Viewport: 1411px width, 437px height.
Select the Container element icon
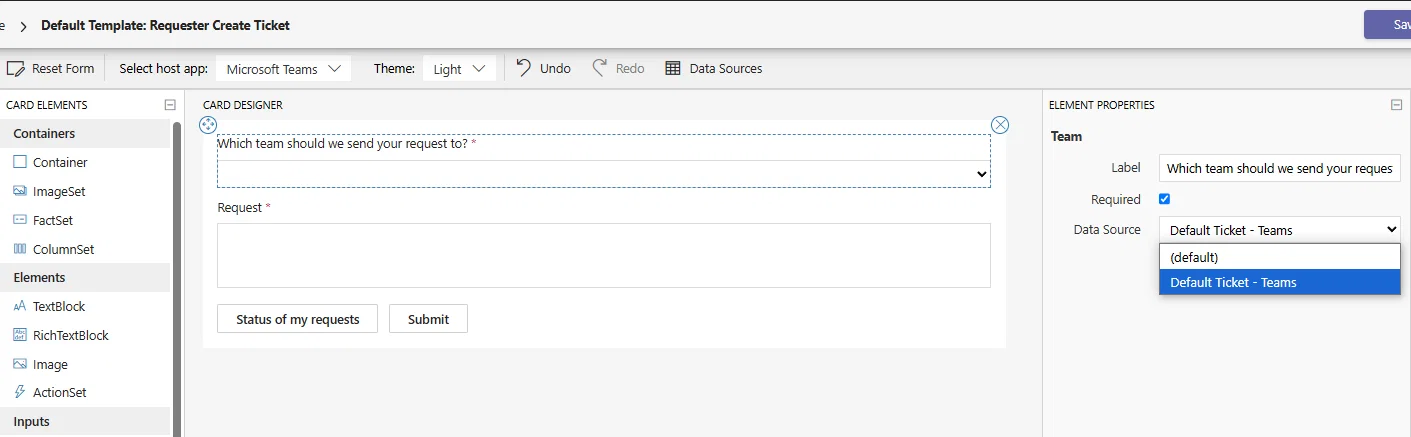(x=20, y=162)
